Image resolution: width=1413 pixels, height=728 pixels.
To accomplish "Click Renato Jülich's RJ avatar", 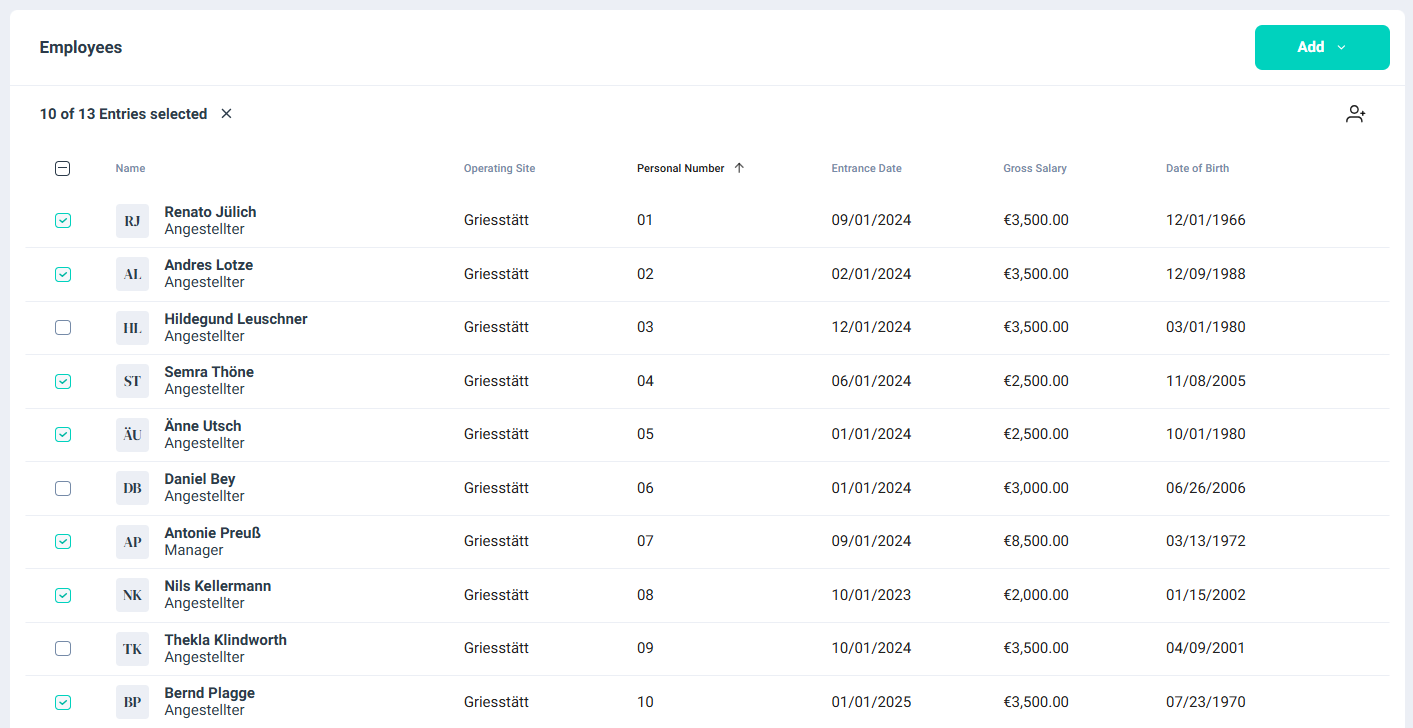I will (132, 221).
